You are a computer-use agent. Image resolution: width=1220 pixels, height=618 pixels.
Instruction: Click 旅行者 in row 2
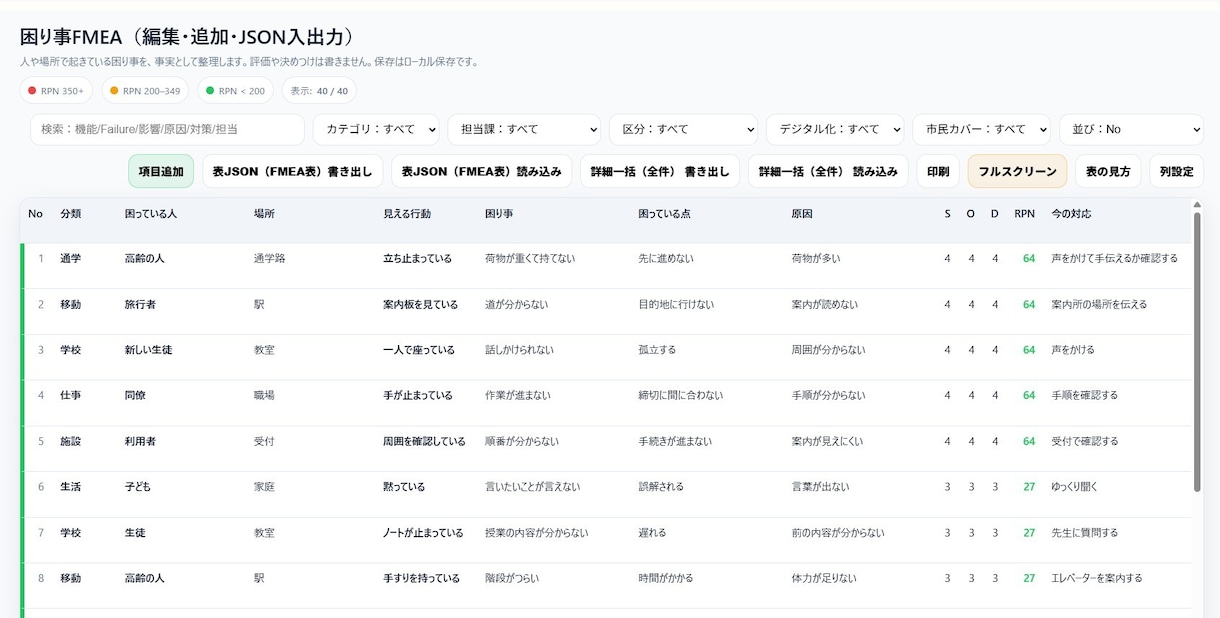tap(140, 304)
